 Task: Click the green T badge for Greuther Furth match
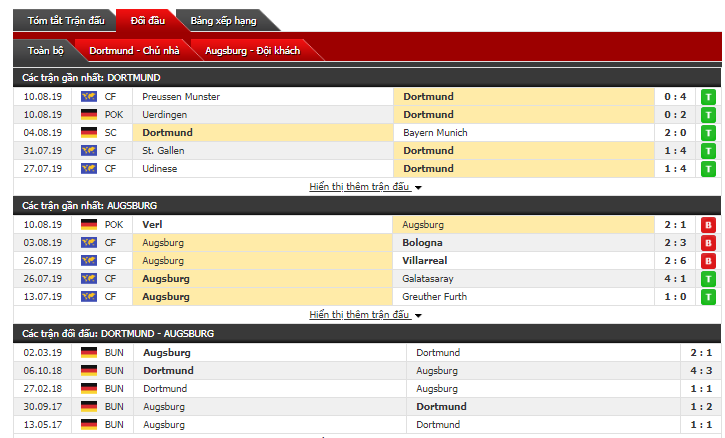point(708,297)
